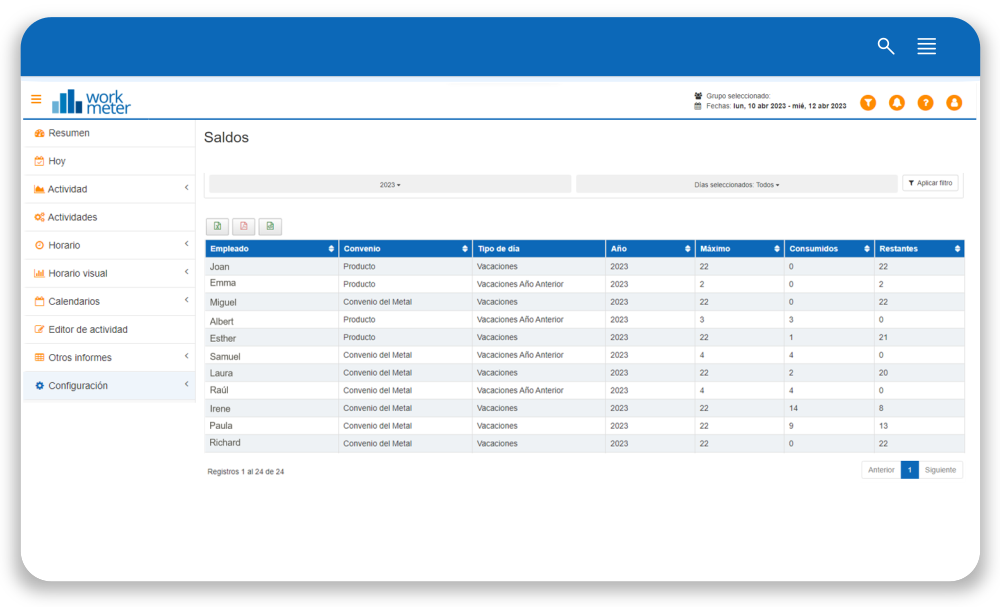The height and width of the screenshot is (607, 1000).
Task: Open help via the question mark icon
Action: (x=925, y=103)
